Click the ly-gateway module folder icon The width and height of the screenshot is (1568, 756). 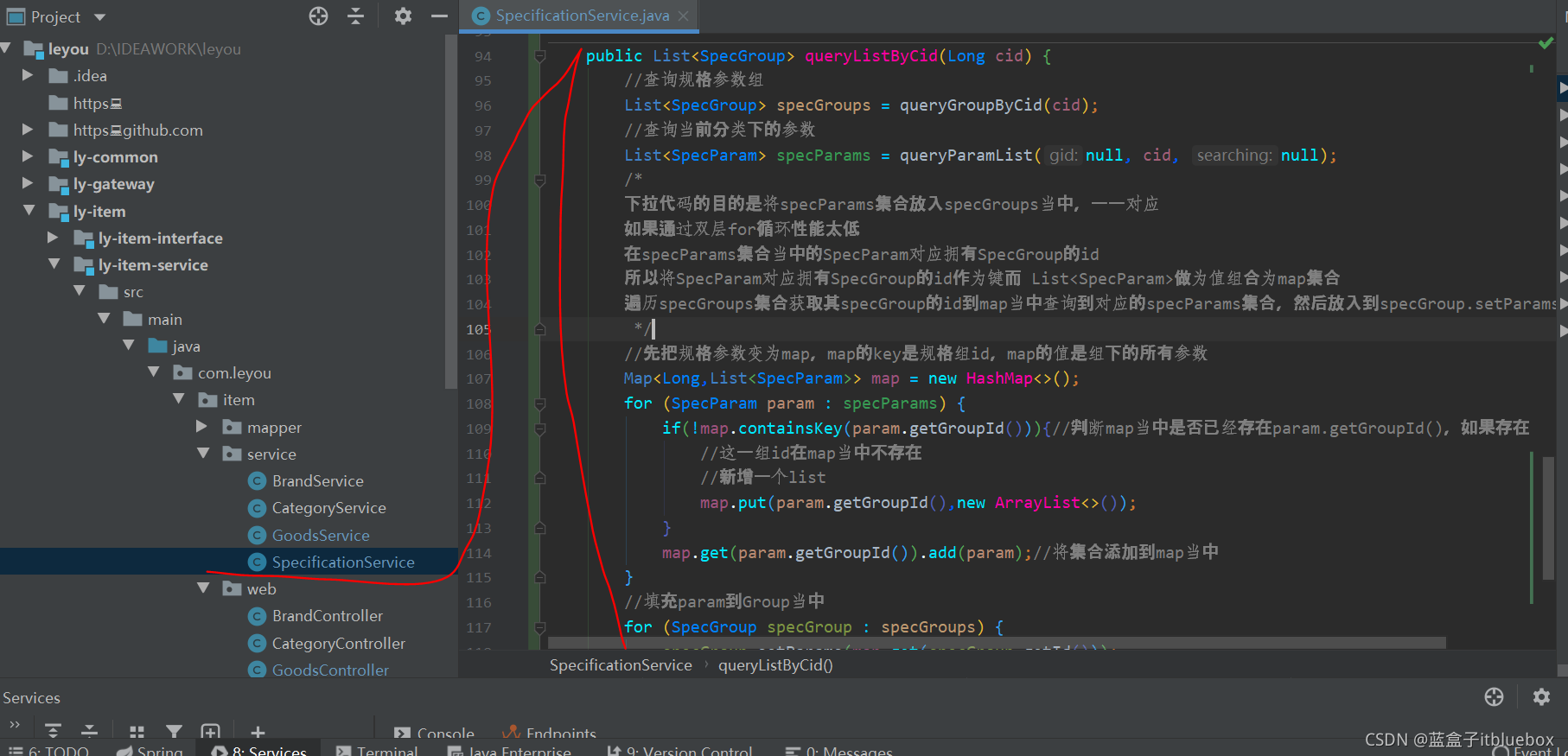[59, 184]
